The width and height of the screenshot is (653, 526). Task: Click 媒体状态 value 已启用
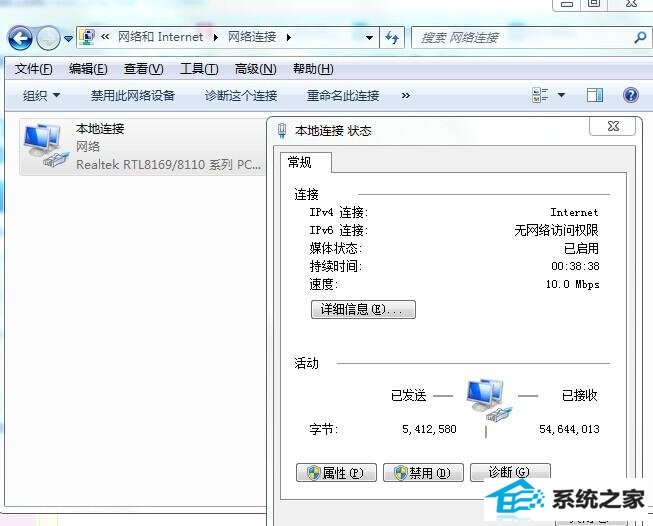coord(581,249)
